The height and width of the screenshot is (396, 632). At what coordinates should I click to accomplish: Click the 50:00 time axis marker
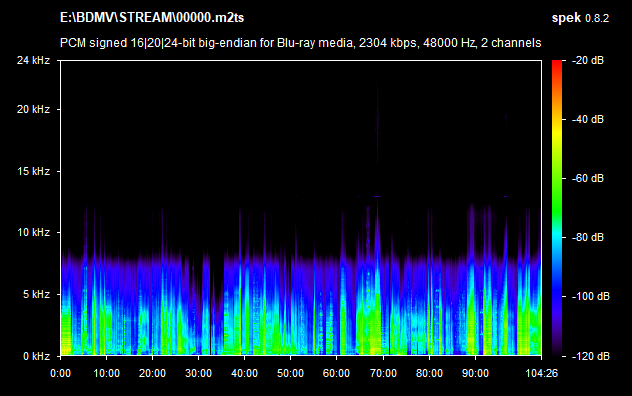[x=290, y=373]
